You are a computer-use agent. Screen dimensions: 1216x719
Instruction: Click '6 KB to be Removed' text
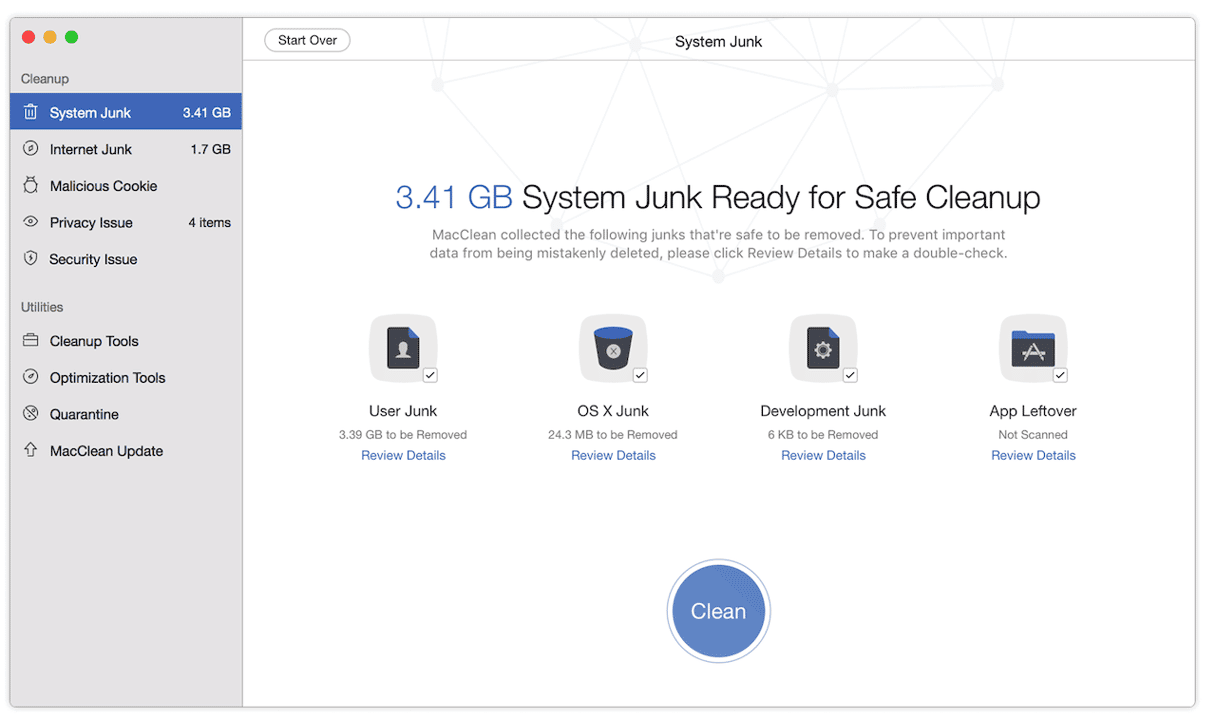click(823, 434)
